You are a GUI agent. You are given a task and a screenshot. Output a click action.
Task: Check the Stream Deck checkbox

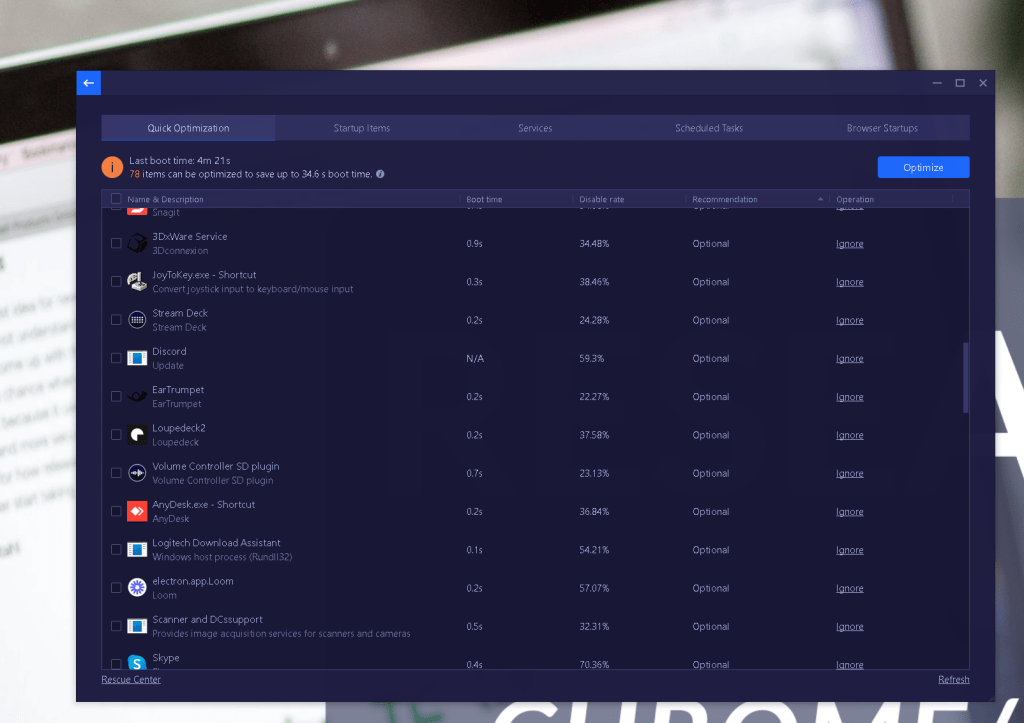(116, 320)
